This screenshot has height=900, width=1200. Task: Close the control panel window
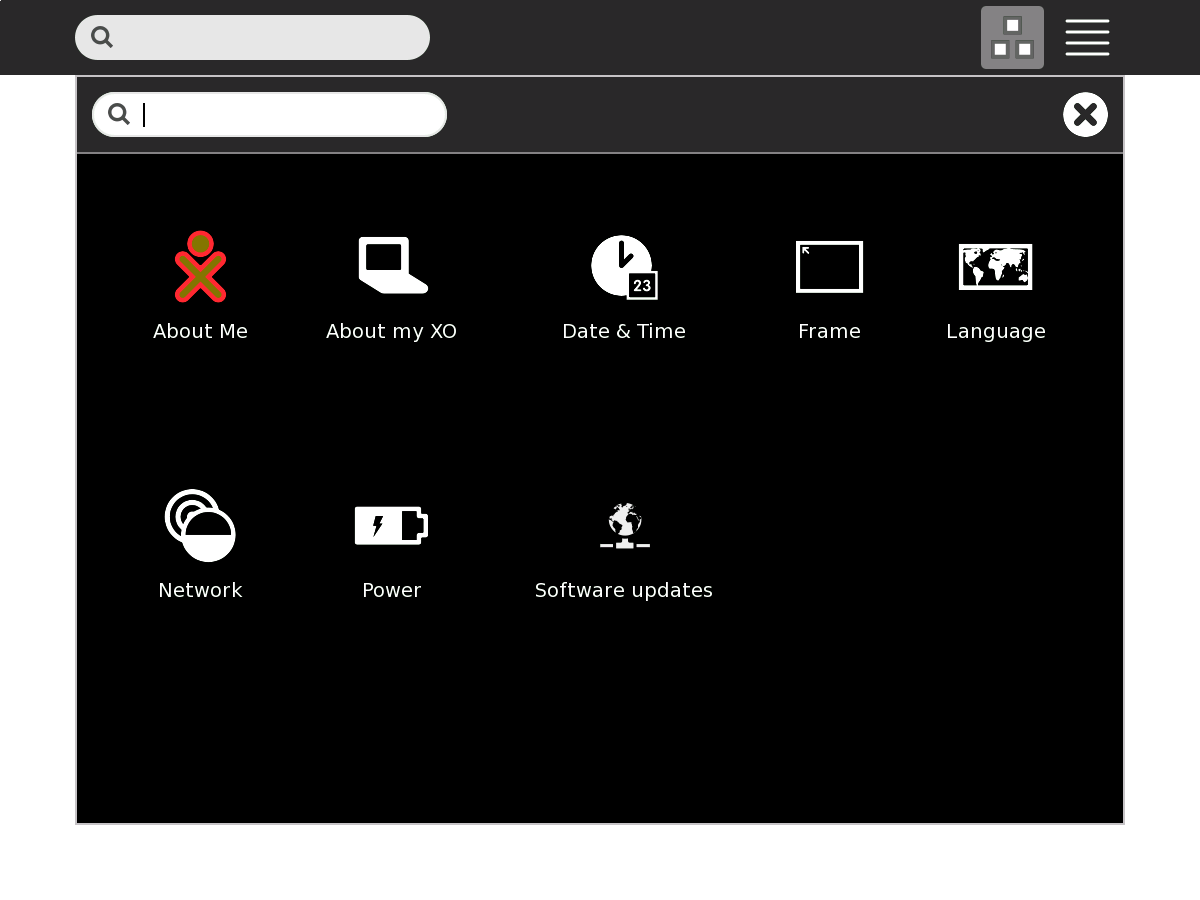coord(1085,115)
